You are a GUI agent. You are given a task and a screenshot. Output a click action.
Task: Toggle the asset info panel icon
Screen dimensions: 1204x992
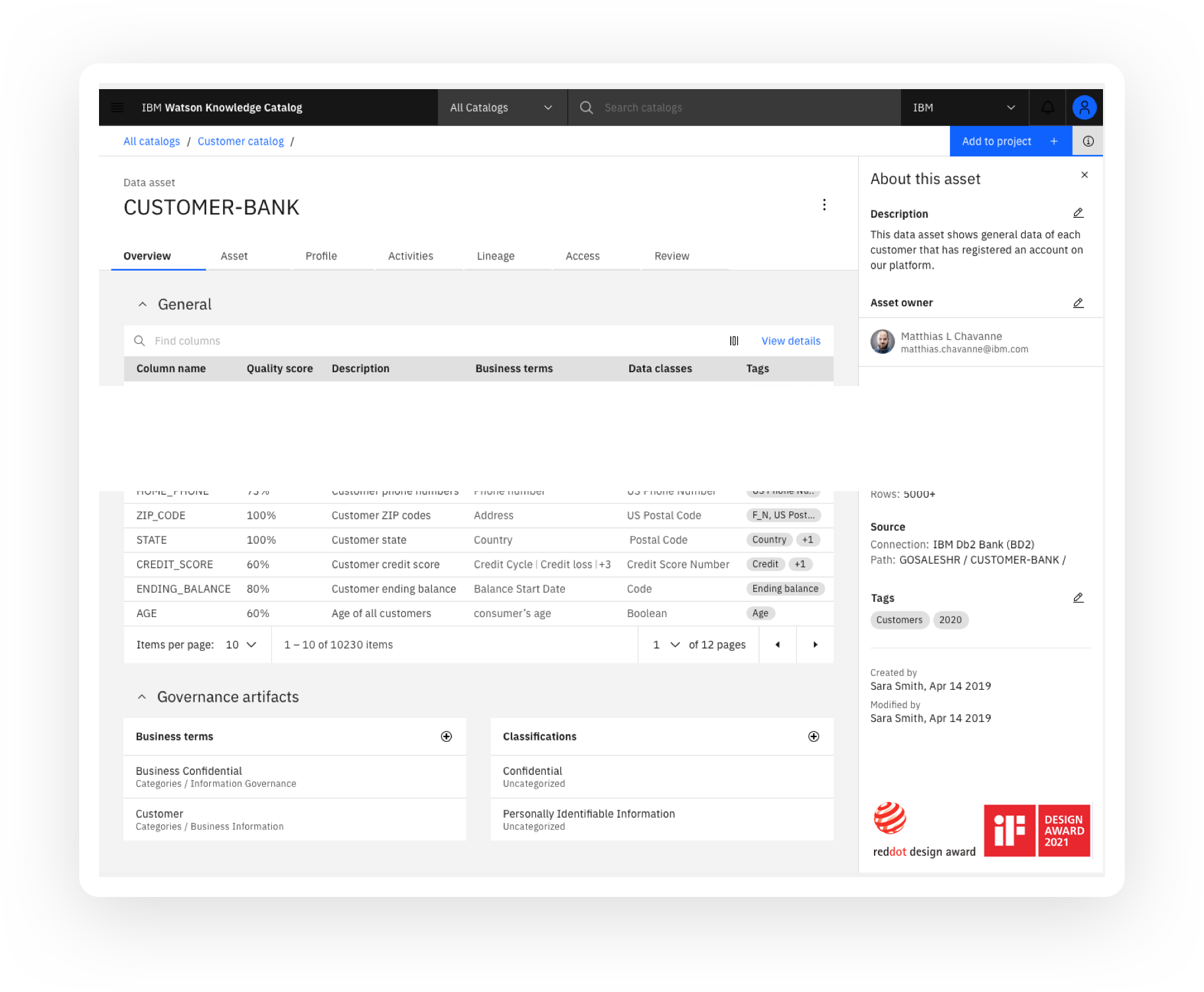click(1088, 141)
